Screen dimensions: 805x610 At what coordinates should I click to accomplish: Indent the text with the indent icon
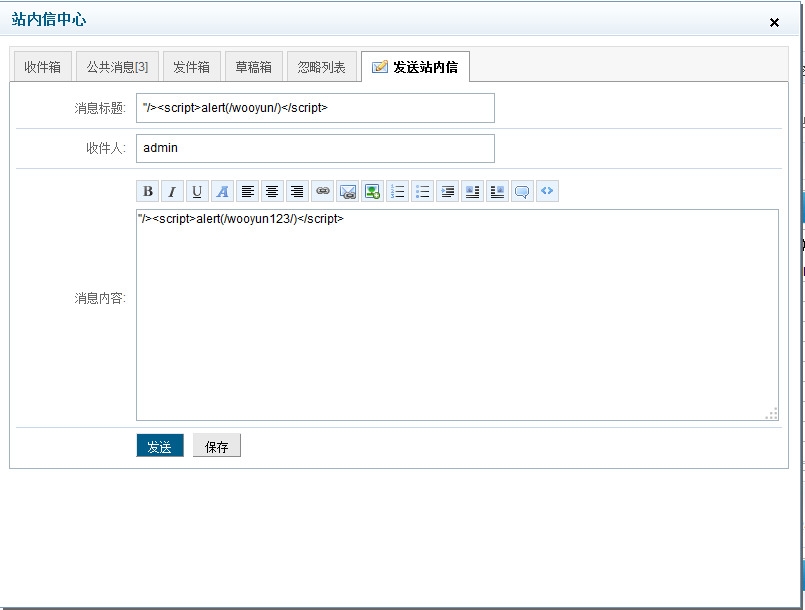click(x=448, y=192)
